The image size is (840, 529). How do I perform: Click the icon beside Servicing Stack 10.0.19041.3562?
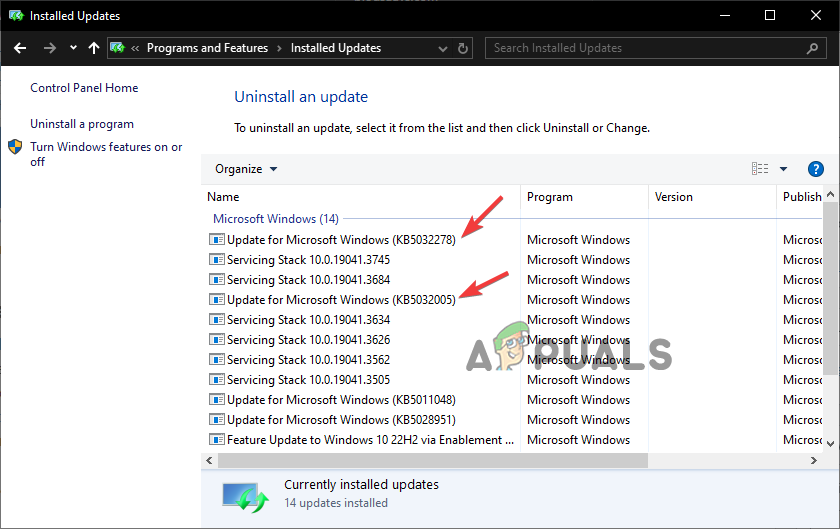(216, 360)
